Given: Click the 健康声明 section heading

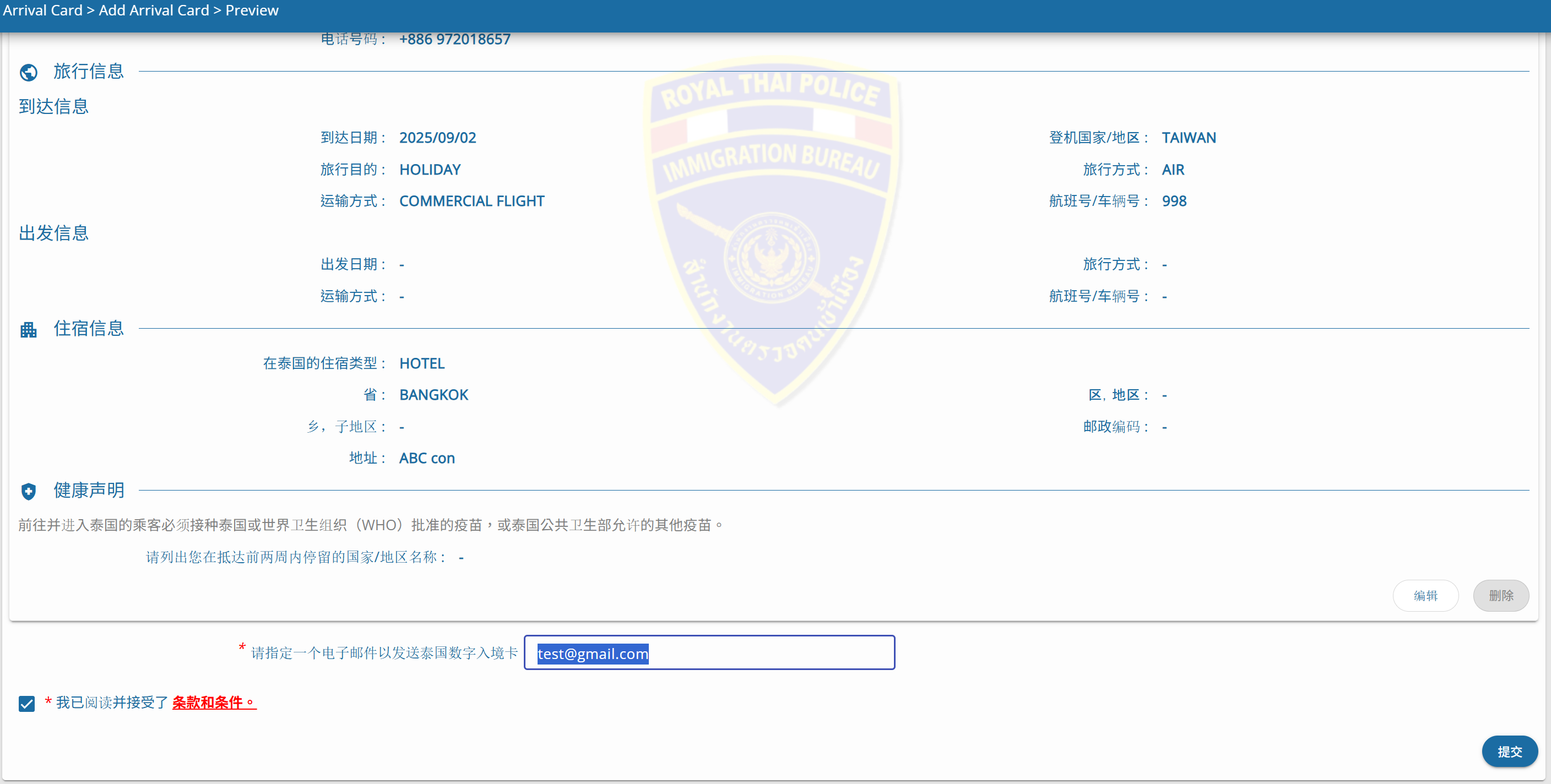Looking at the screenshot, I should click(89, 490).
